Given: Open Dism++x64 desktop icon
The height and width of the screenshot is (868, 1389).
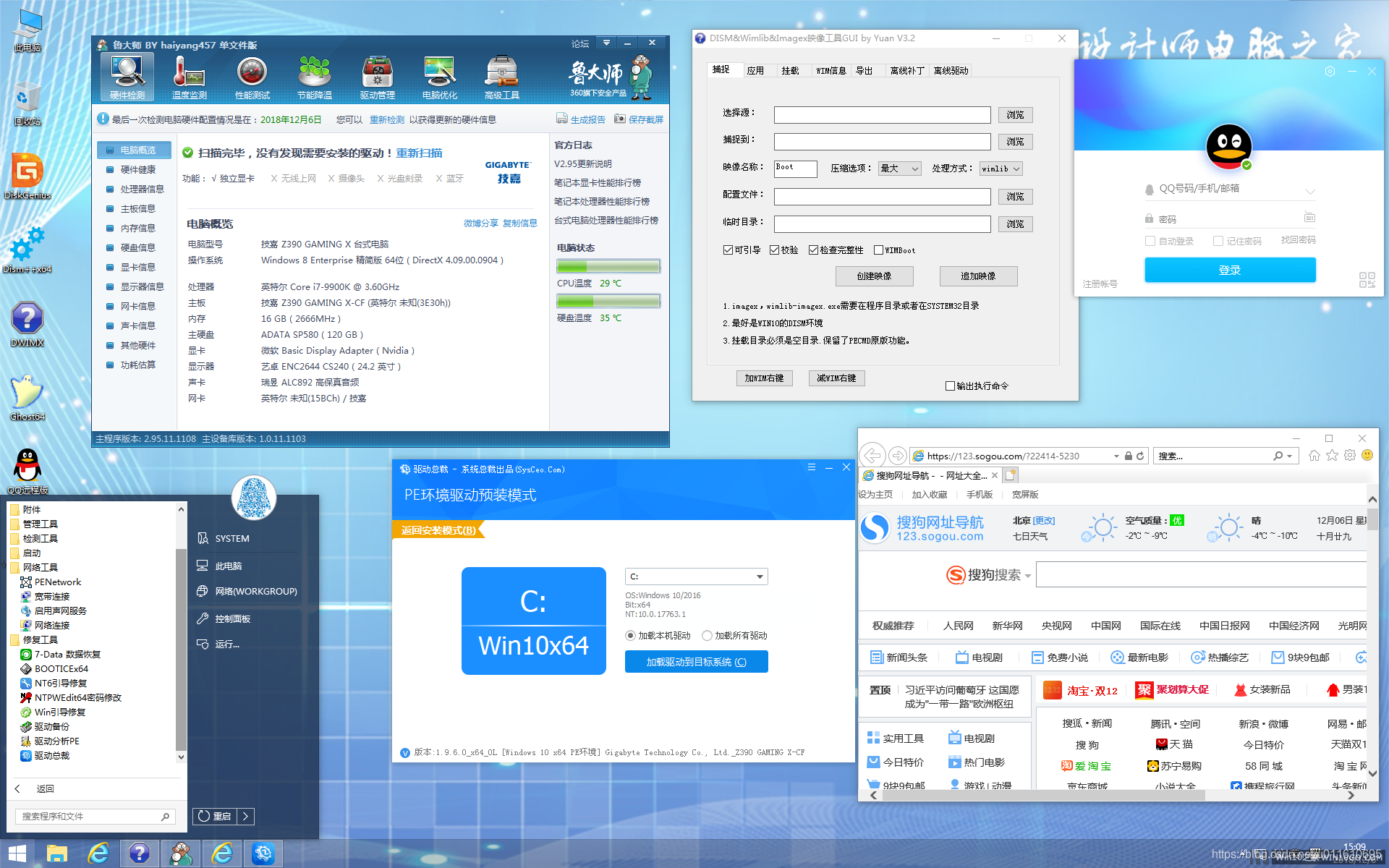Looking at the screenshot, I should (27, 250).
